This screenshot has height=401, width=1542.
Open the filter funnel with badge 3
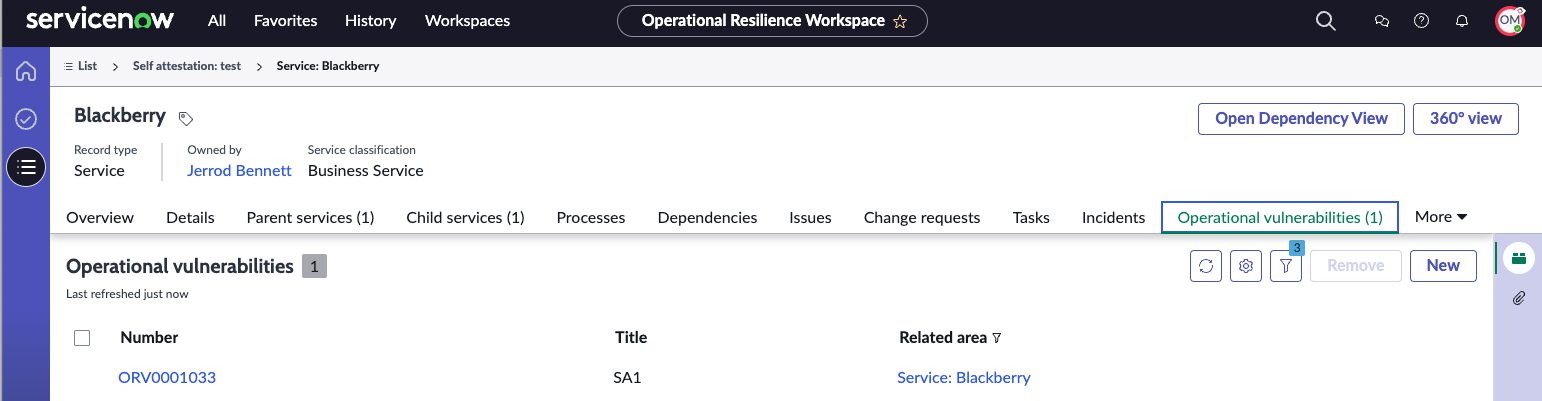click(x=1286, y=266)
